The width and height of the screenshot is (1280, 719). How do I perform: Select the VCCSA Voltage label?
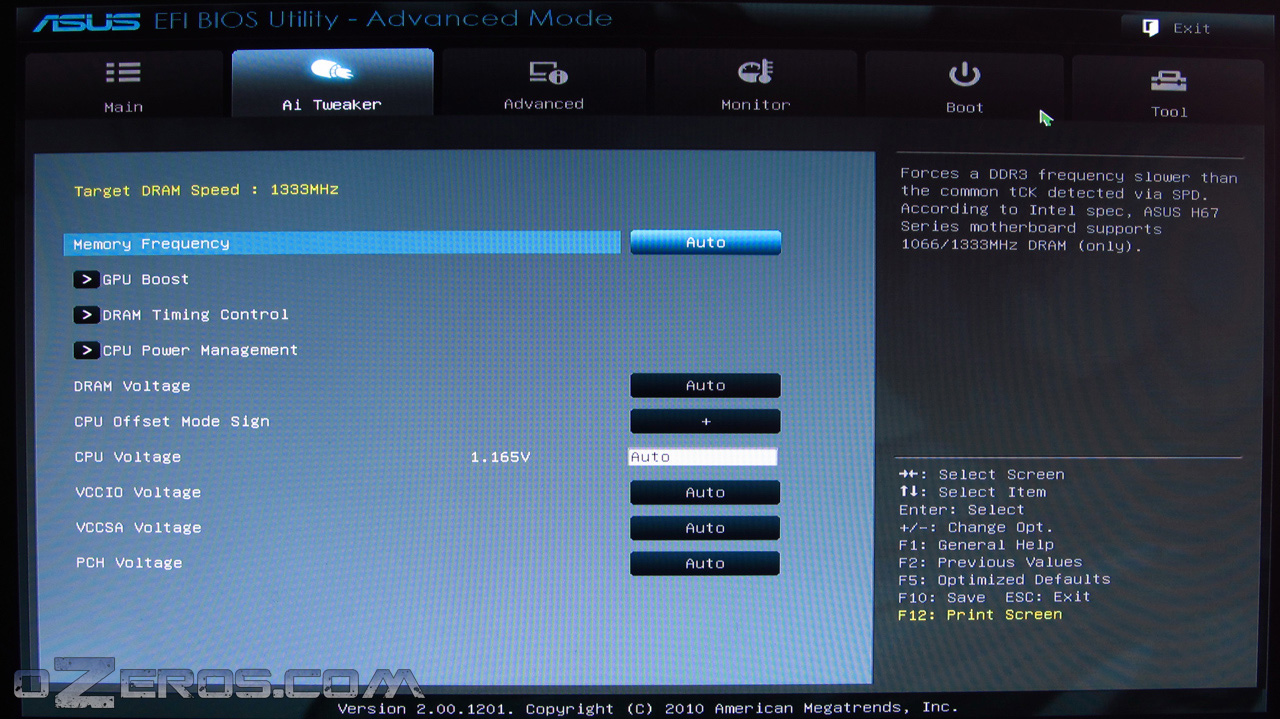point(138,528)
